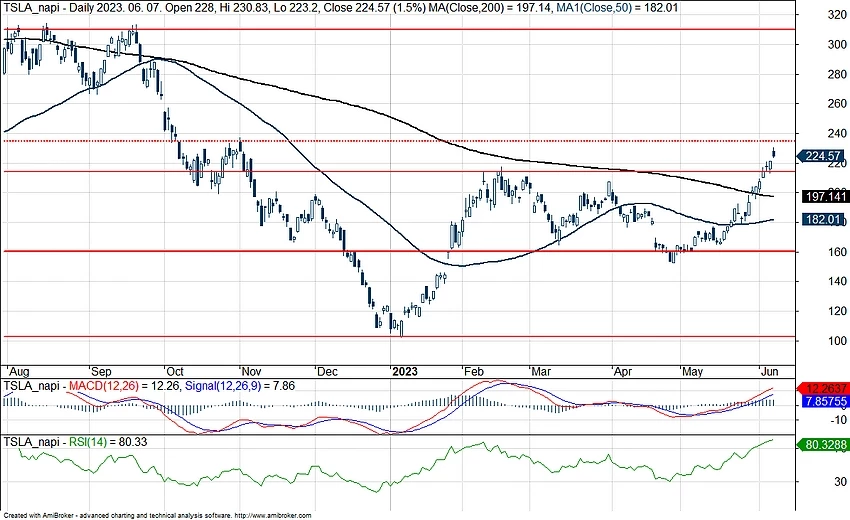Click the black 197.141 moving average tag
Image resolution: width=850 pixels, height=520 pixels.
pos(824,196)
